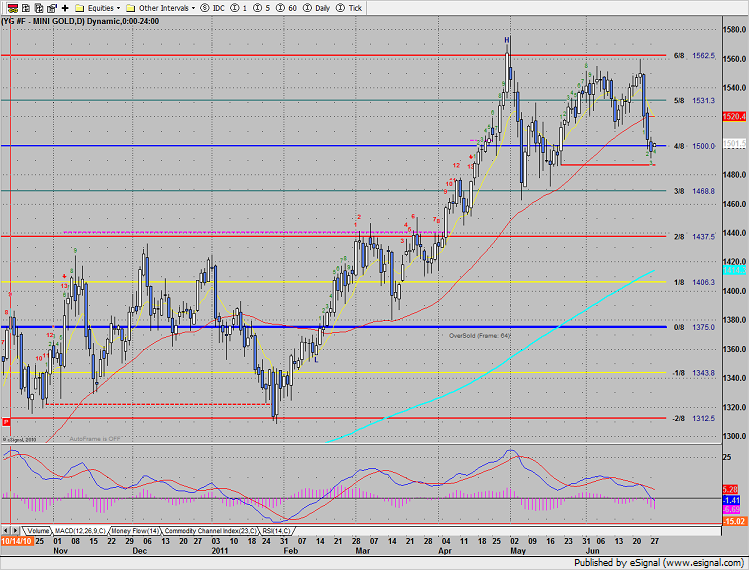Click the 1/8 1406.3 level label
Image resolution: width=749 pixels, height=570 pixels.
point(694,282)
